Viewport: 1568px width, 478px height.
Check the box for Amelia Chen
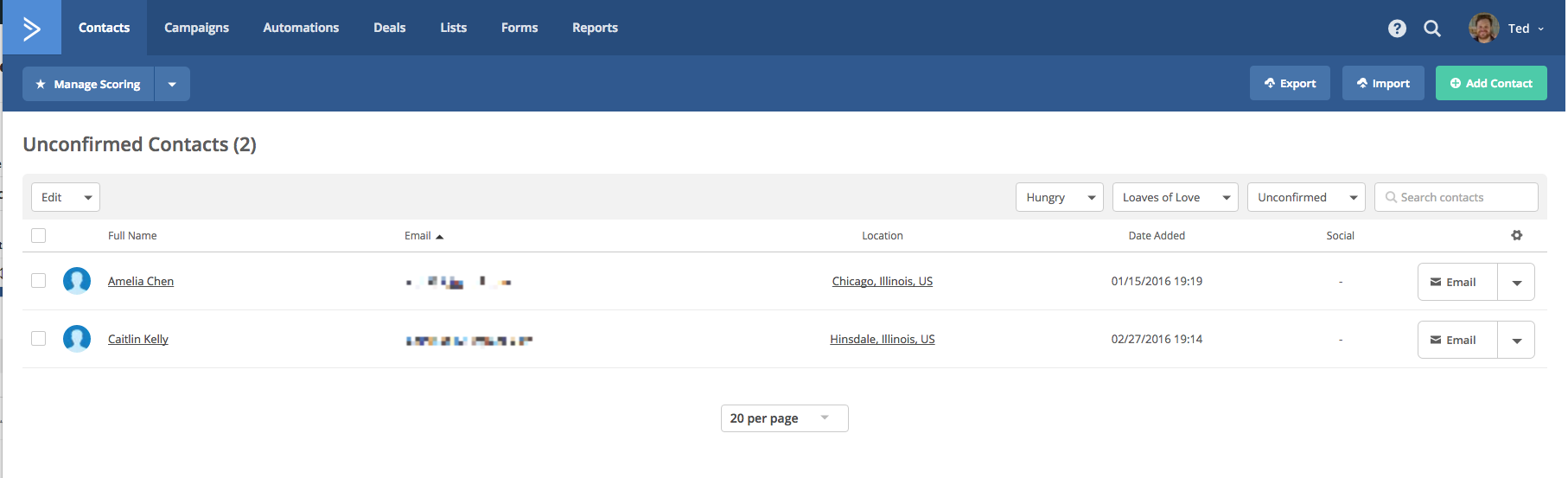(39, 281)
